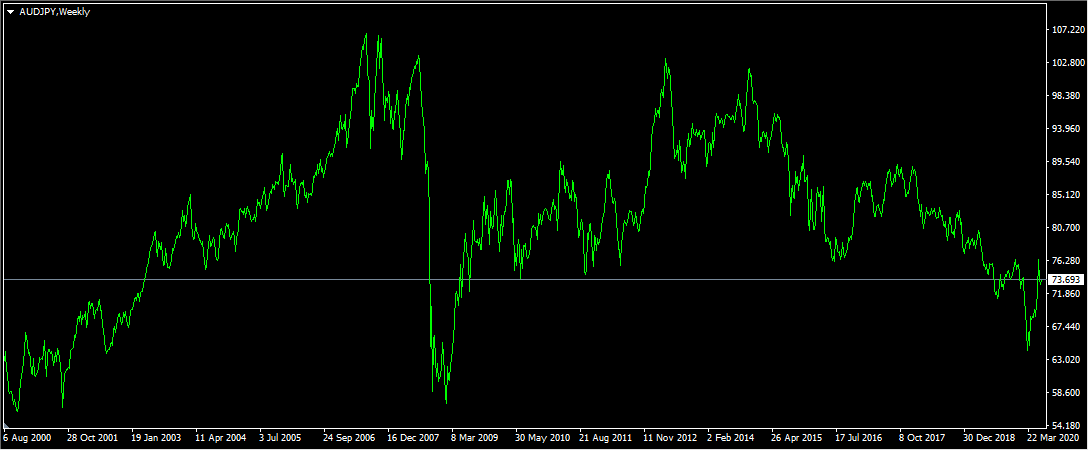The height and width of the screenshot is (450, 1089).
Task: Select price axis value 71.860
Action: click(1068, 294)
